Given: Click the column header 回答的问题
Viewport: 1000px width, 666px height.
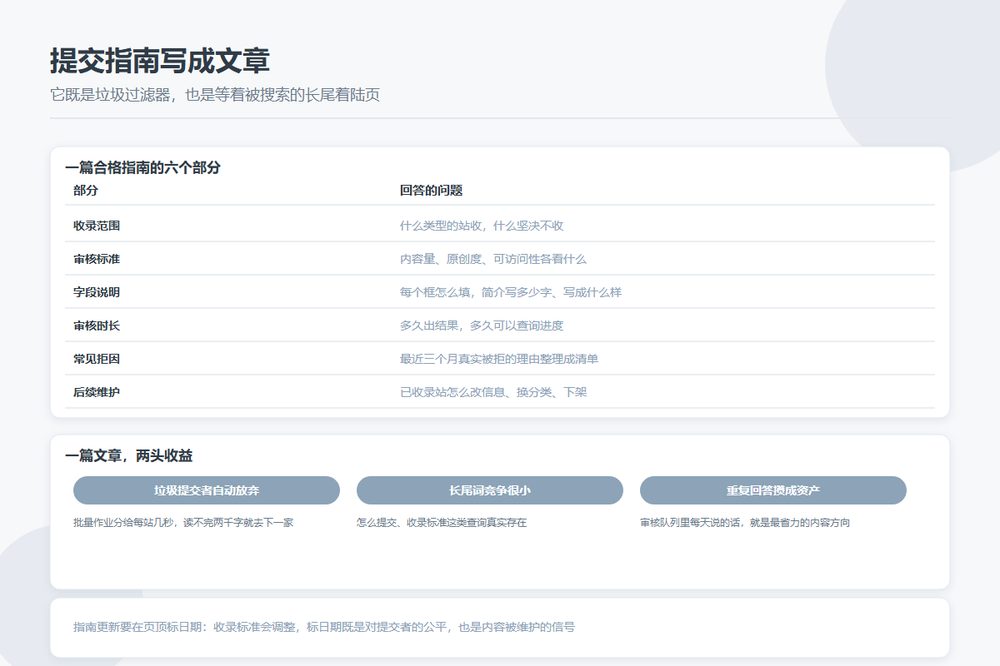Looking at the screenshot, I should [431, 190].
